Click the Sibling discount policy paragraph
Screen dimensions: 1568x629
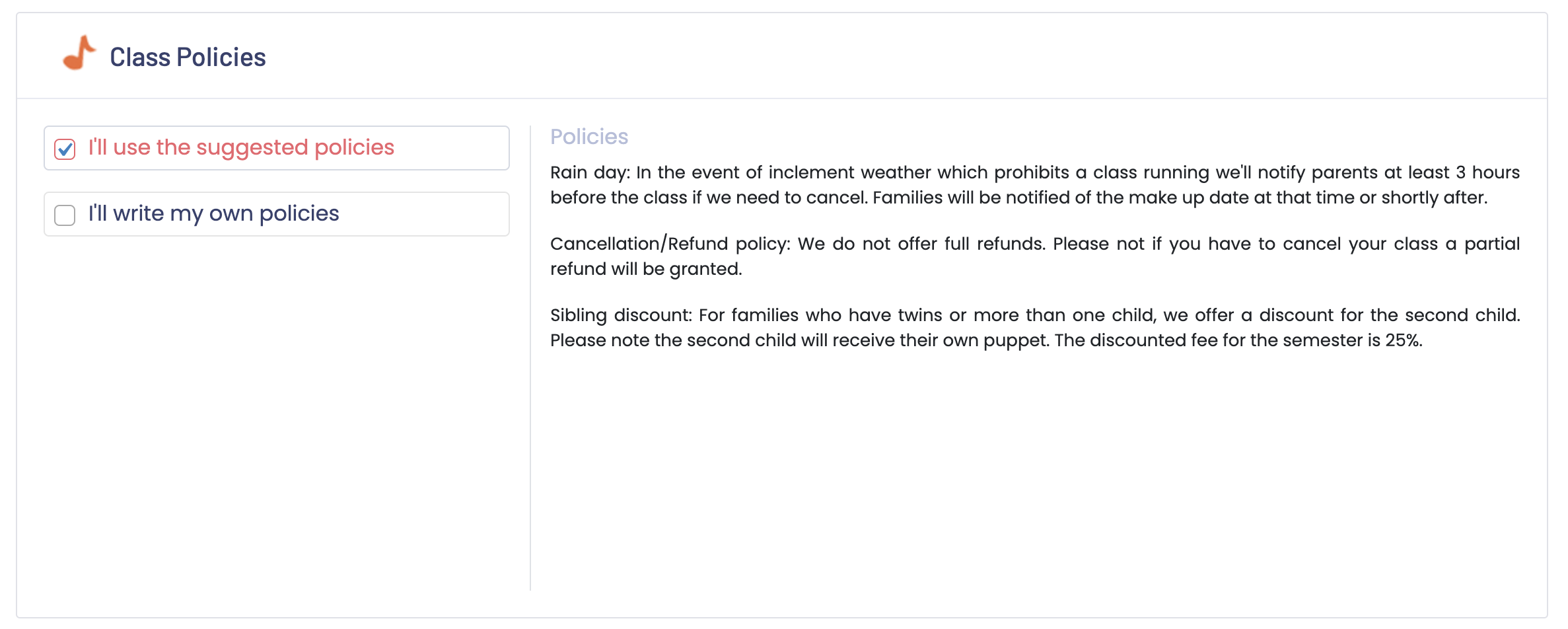click(x=1035, y=328)
